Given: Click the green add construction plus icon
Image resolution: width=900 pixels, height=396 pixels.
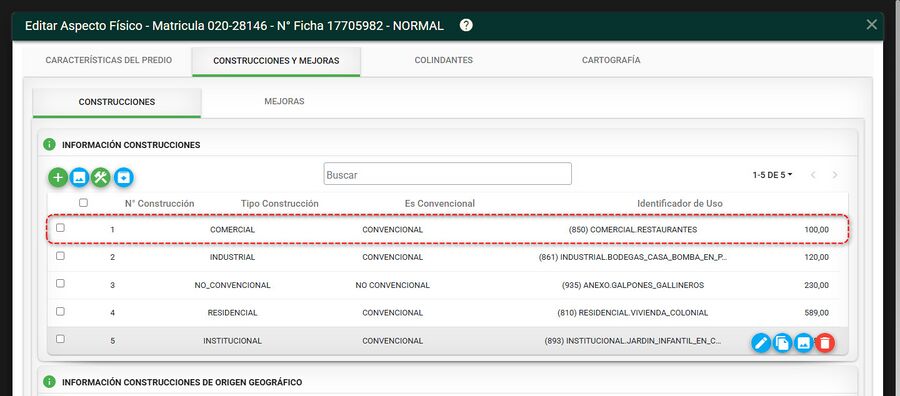Looking at the screenshot, I should point(57,177).
